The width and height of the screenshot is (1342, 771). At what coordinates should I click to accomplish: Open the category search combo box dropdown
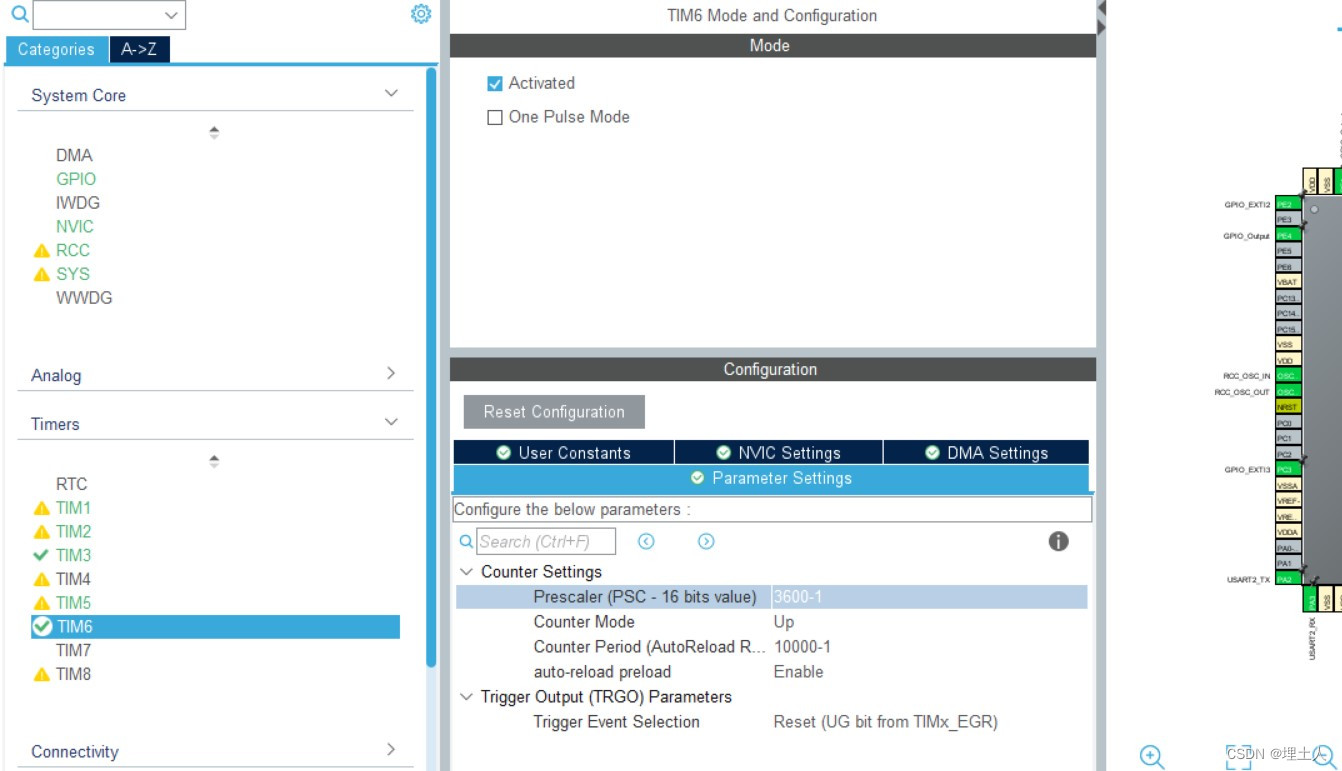point(172,15)
